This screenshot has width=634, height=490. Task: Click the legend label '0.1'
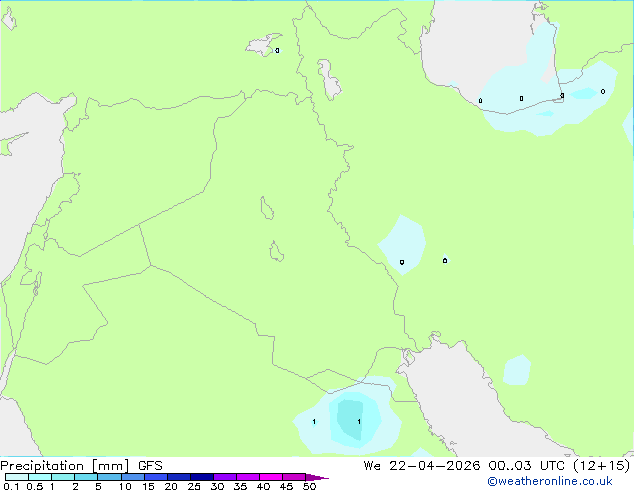pos(11,486)
